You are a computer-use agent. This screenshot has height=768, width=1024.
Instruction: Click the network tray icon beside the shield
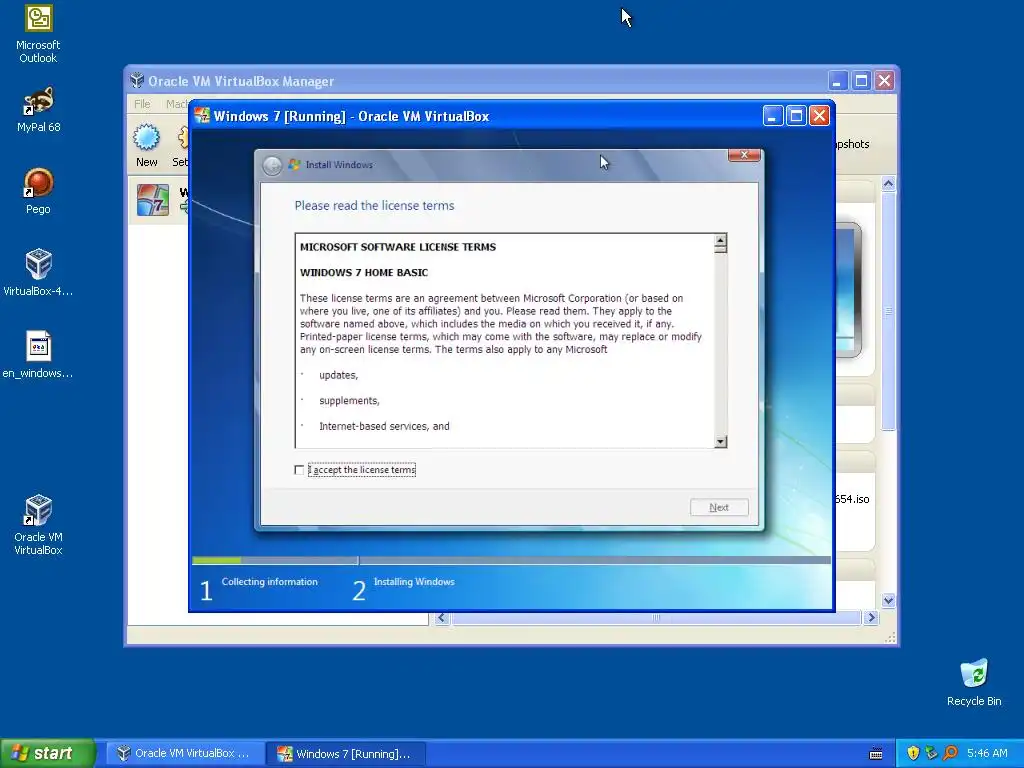pyautogui.click(x=931, y=753)
